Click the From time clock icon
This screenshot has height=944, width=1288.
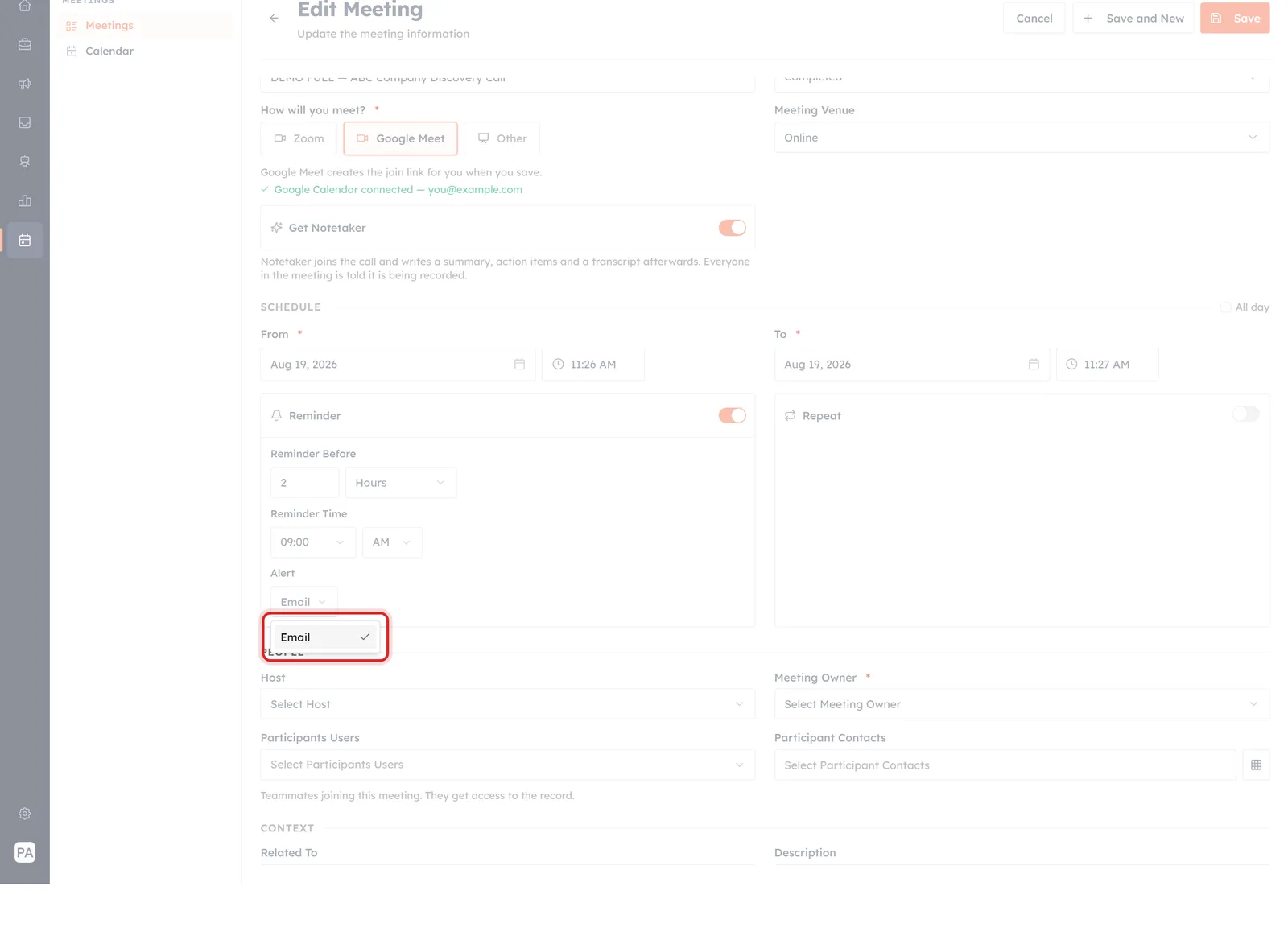(558, 365)
